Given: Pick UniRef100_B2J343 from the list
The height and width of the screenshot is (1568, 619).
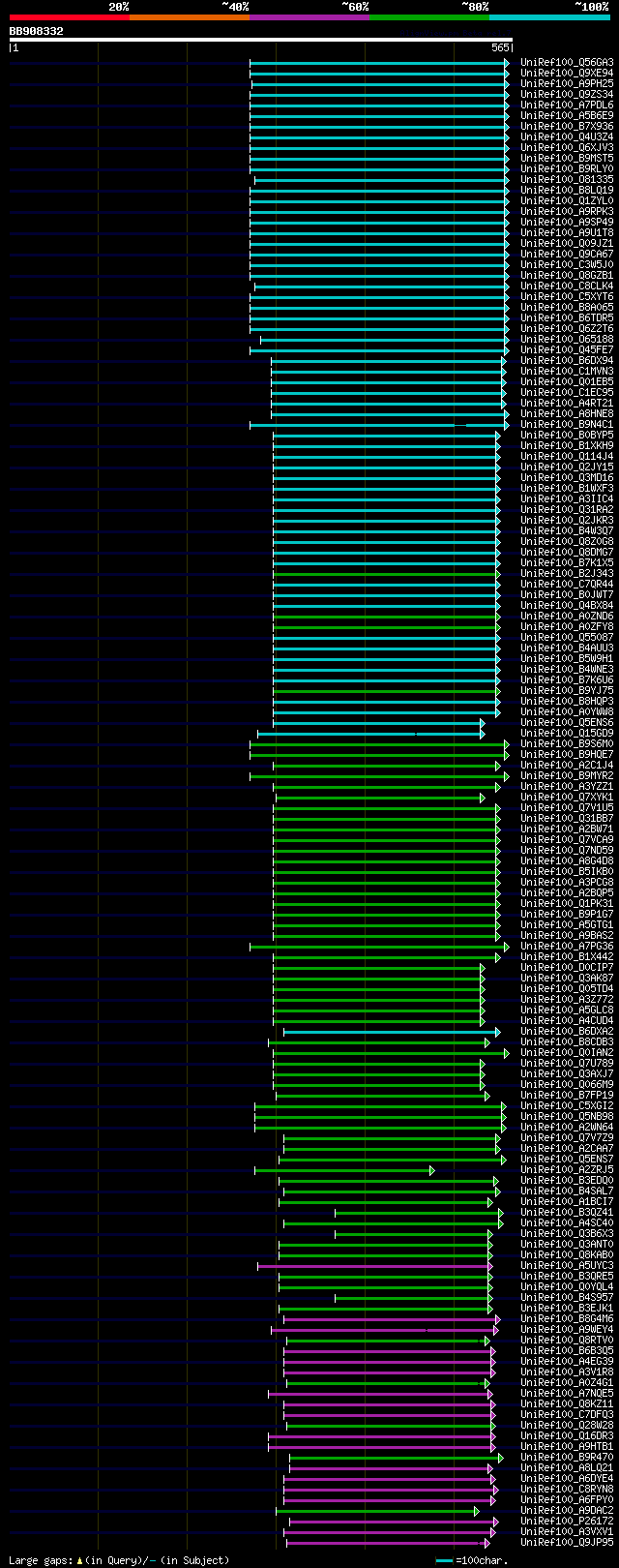Looking at the screenshot, I should click(x=567, y=573).
